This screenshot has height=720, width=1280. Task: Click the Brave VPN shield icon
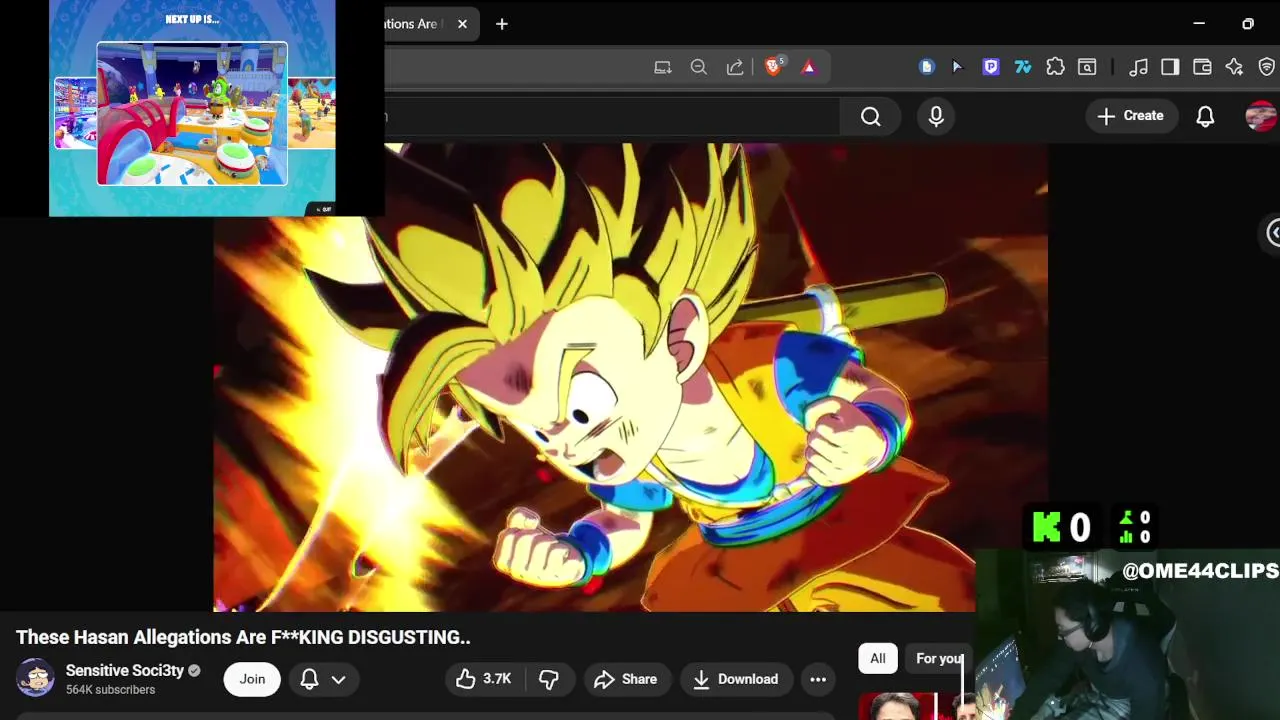1266,67
